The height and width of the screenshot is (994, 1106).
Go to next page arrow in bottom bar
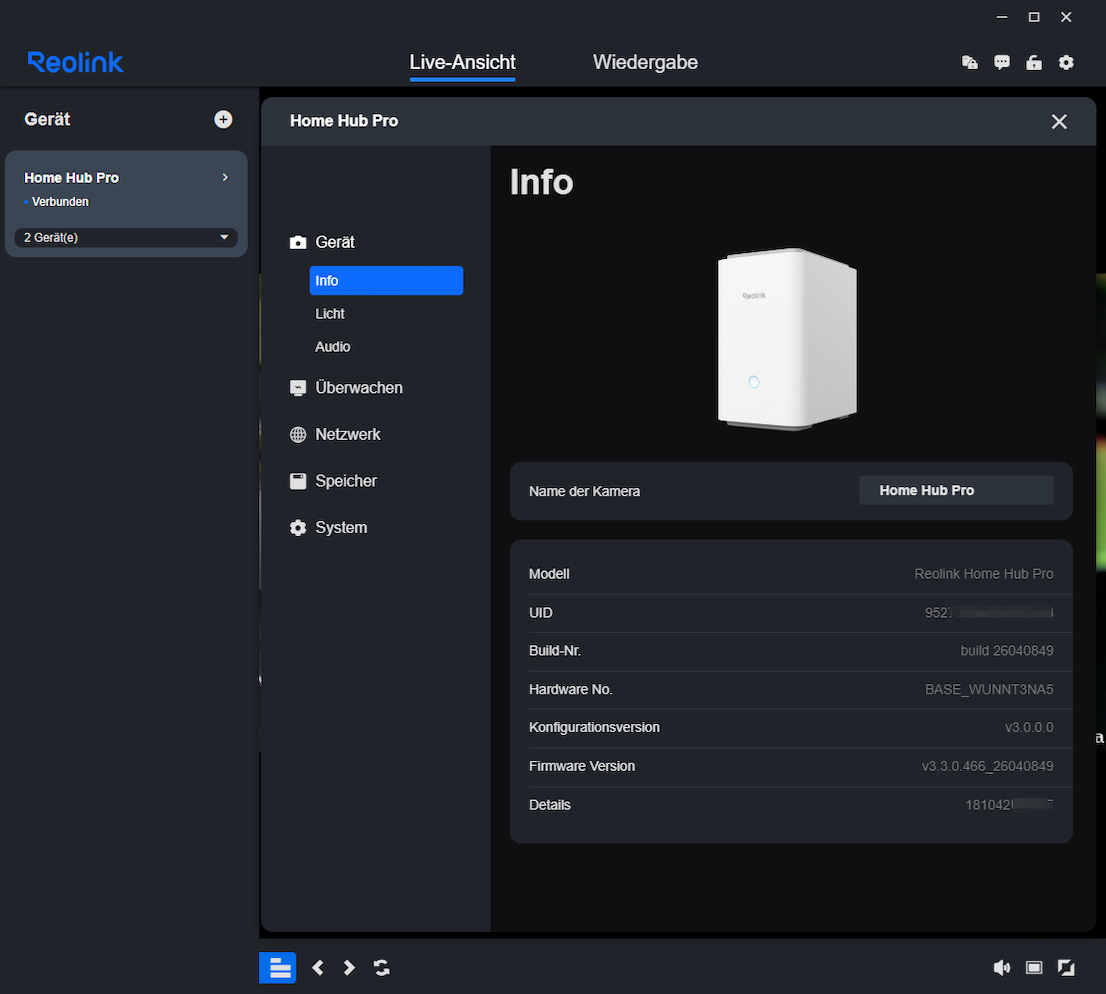pos(349,967)
